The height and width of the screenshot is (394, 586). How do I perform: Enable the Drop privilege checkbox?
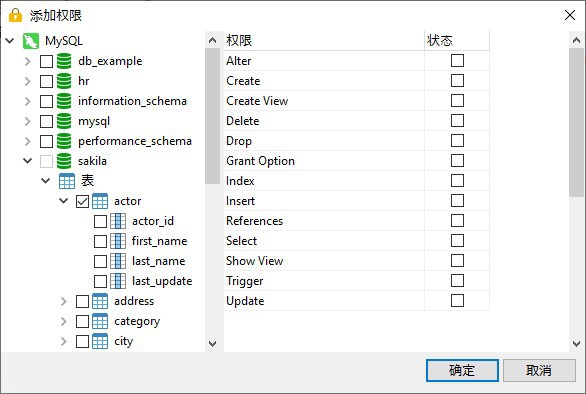click(x=457, y=141)
